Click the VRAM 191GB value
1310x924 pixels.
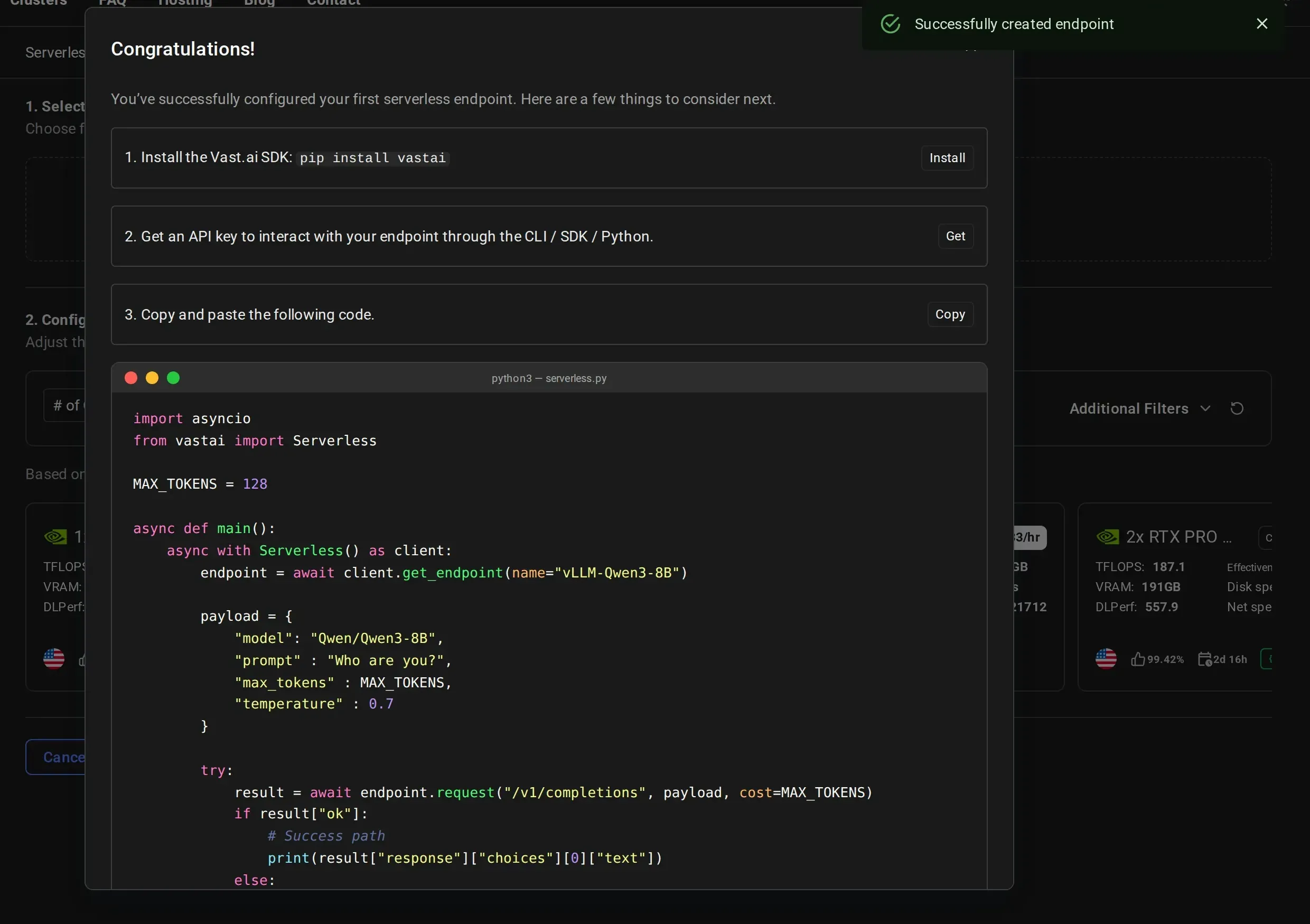1161,587
